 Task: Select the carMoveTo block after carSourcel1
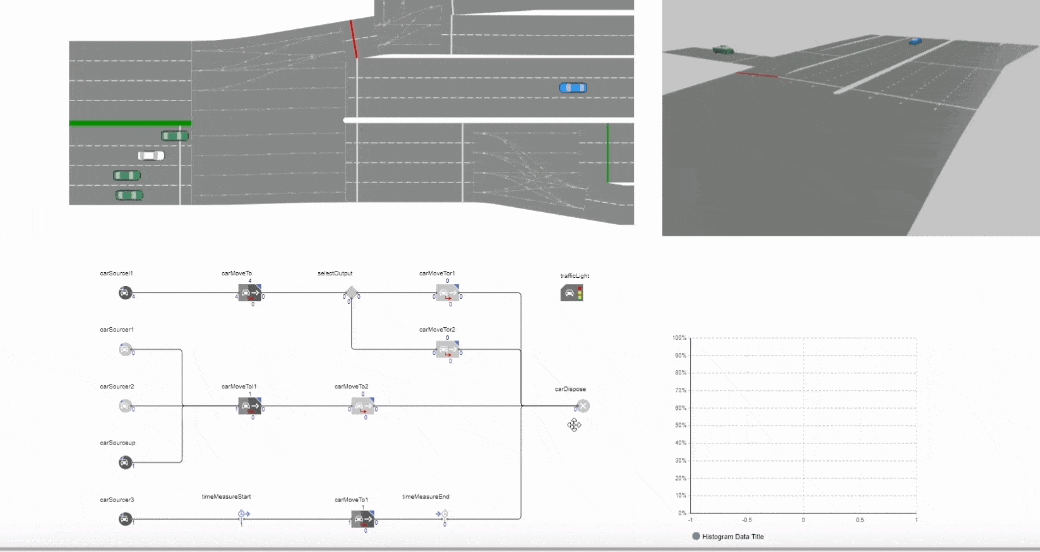click(250, 293)
